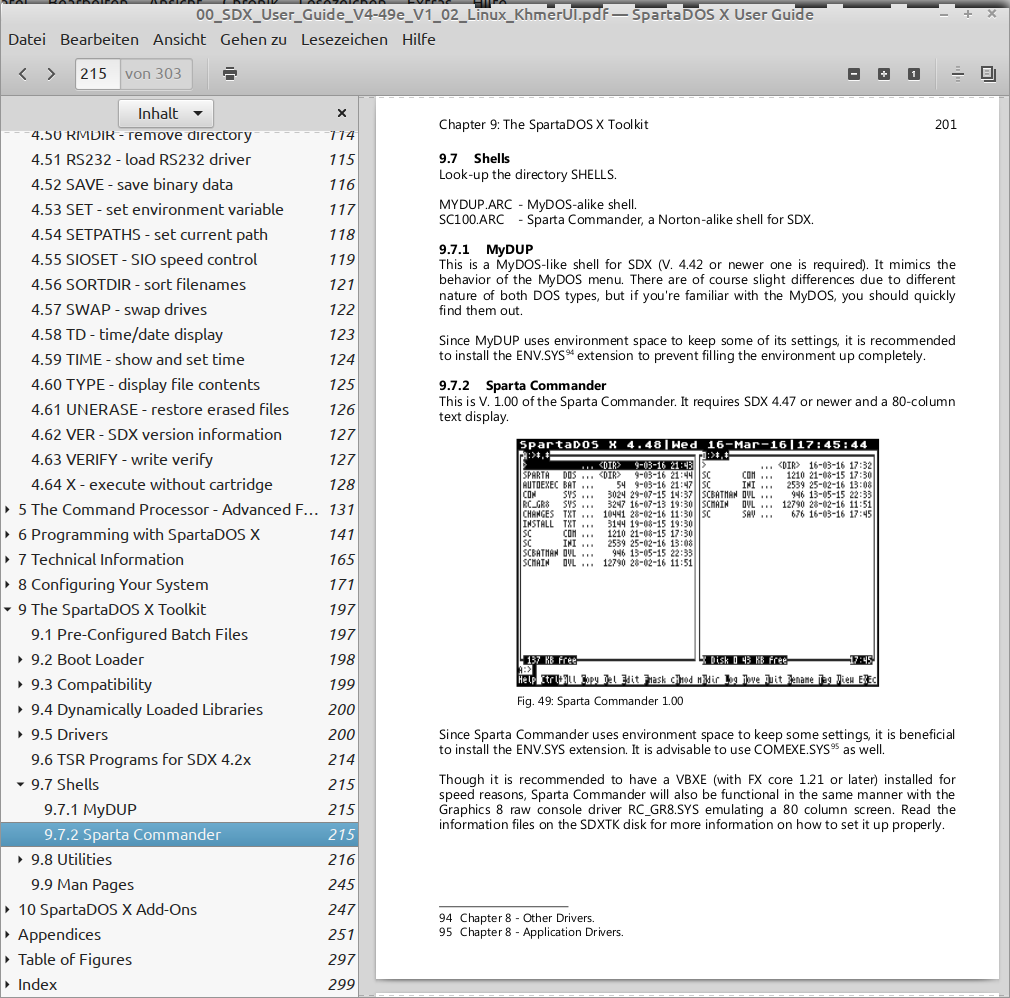Expand section 9.5 Drivers

point(20,735)
